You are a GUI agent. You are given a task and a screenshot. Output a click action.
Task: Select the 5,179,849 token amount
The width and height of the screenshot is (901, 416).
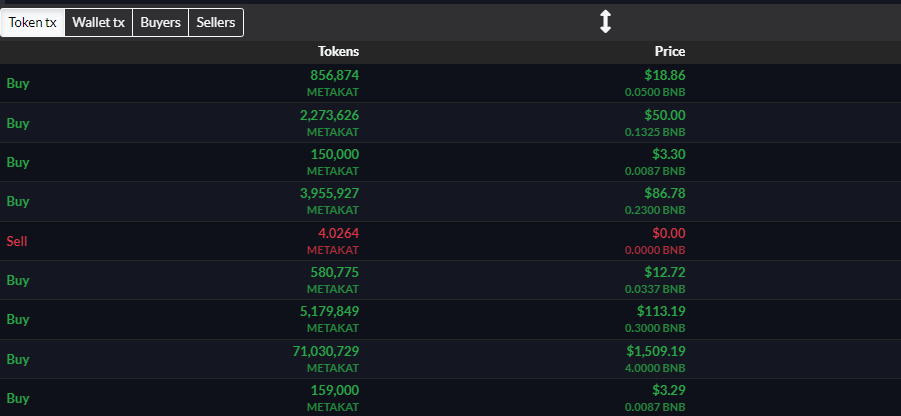click(329, 311)
